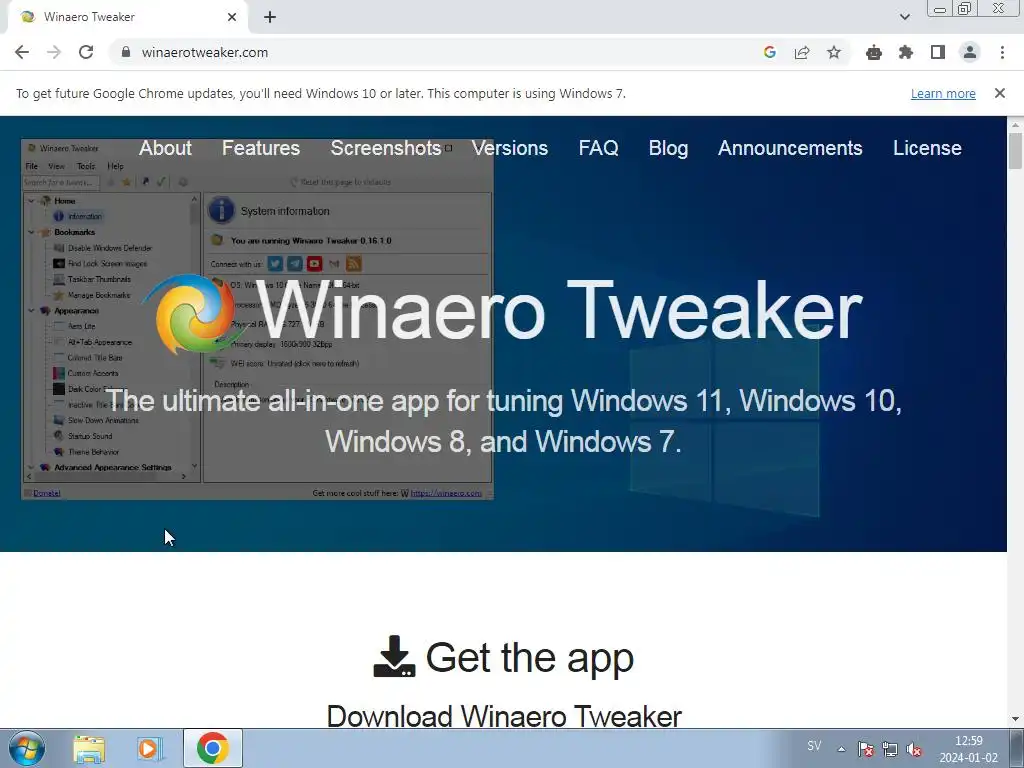Visit the Blog link
The width and height of the screenshot is (1024, 768).
click(668, 148)
